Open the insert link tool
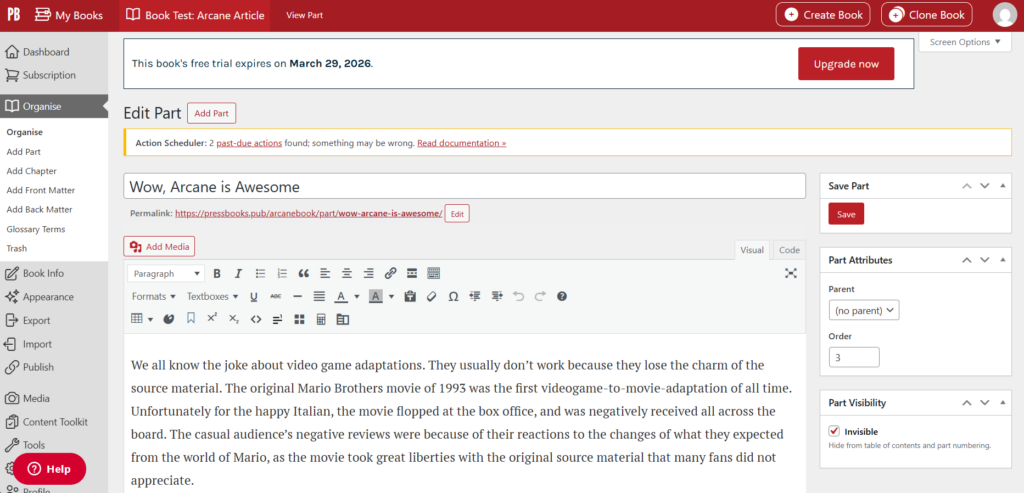Viewport: 1024px width, 493px height. pos(390,274)
